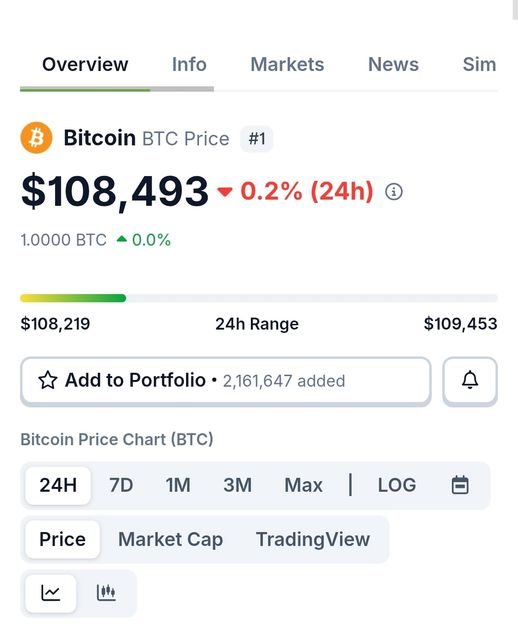
Task: Click the Add to Portfolio button
Action: tap(226, 380)
